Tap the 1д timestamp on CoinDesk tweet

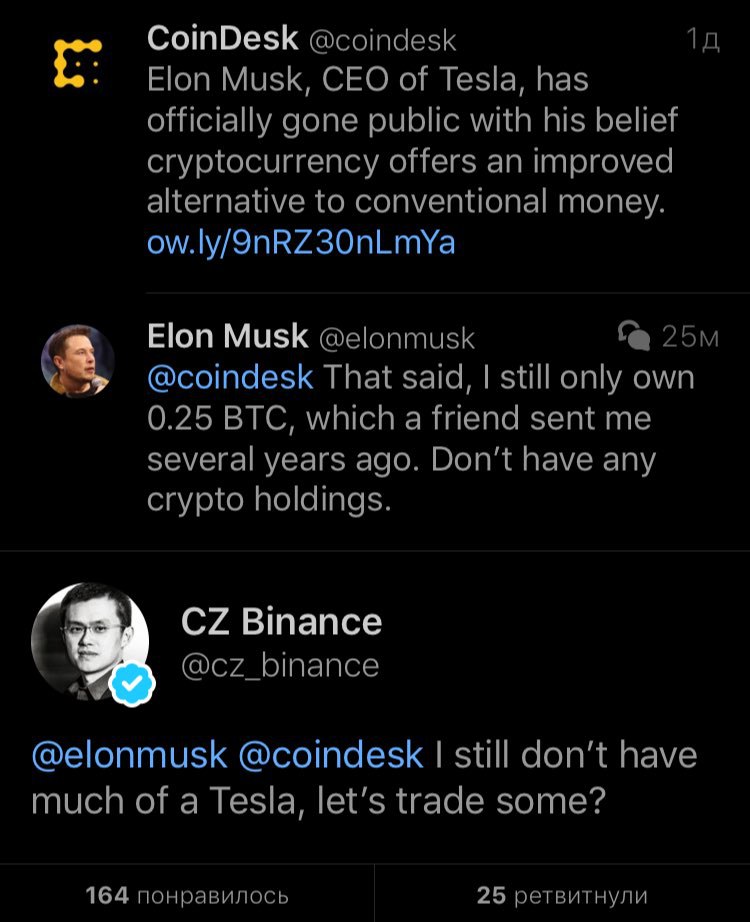click(x=703, y=40)
